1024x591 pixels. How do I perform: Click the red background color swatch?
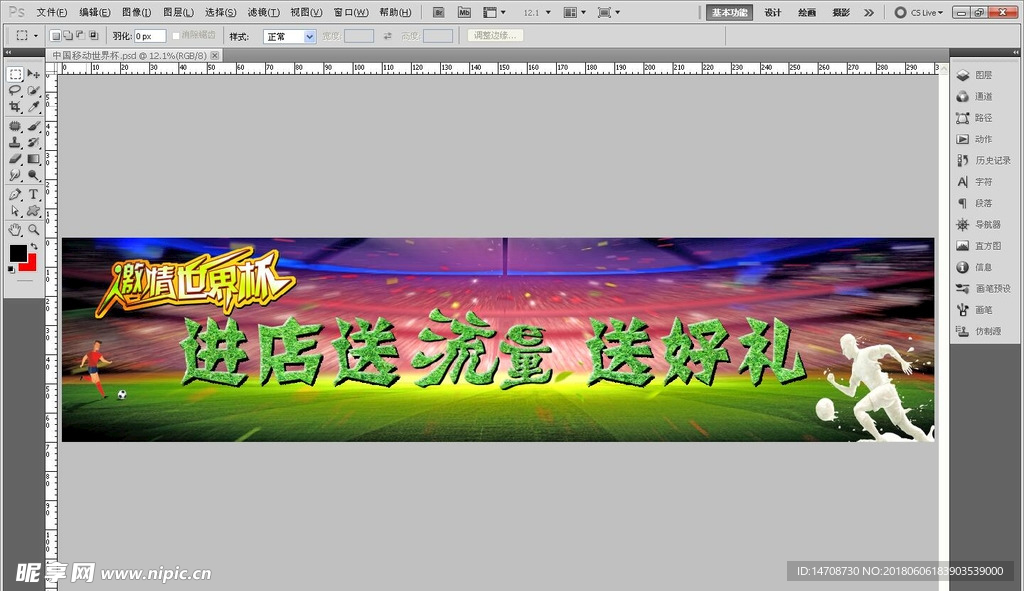coord(31,264)
